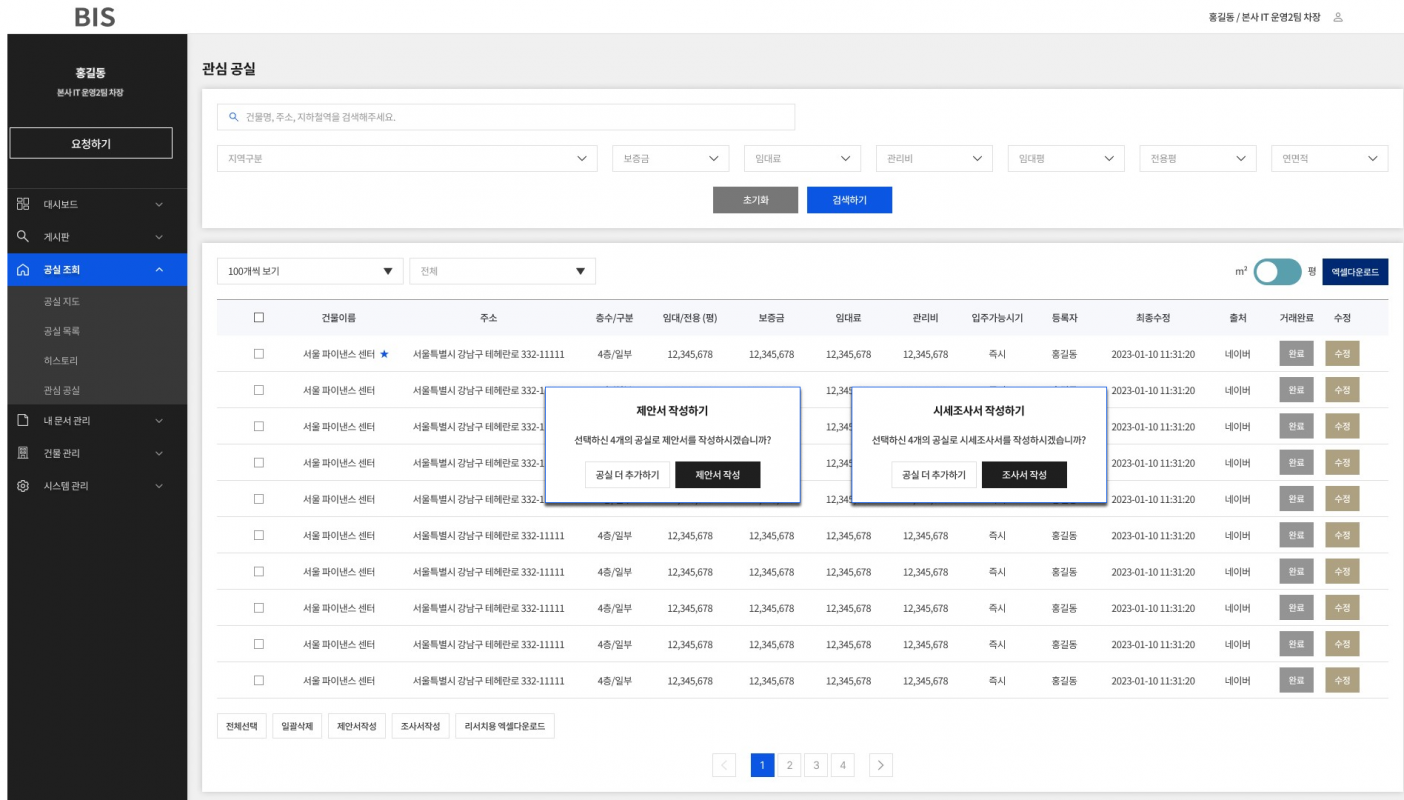Click the home icon beside 공실 조회

click(x=23, y=270)
